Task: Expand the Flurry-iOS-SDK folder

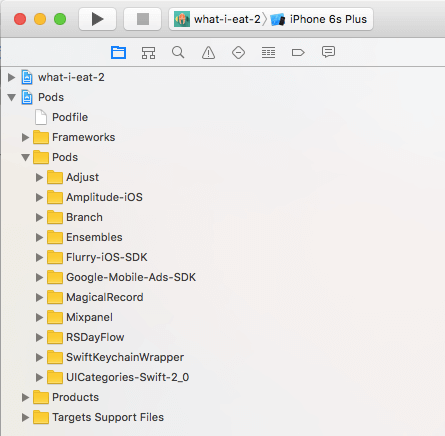Action: click(x=39, y=257)
